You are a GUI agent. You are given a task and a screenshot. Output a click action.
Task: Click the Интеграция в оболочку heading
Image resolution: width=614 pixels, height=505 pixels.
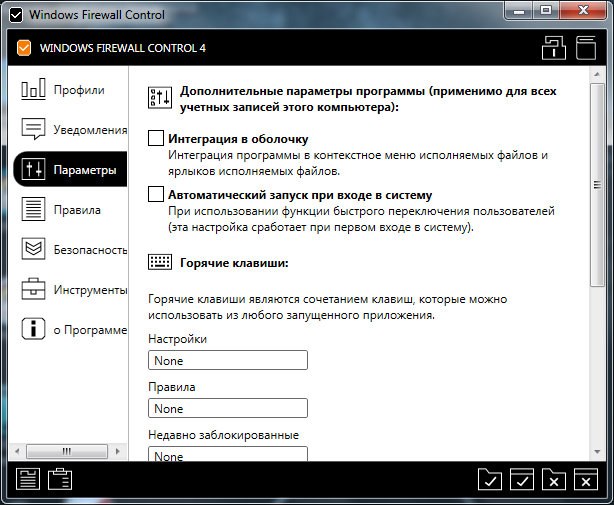238,139
